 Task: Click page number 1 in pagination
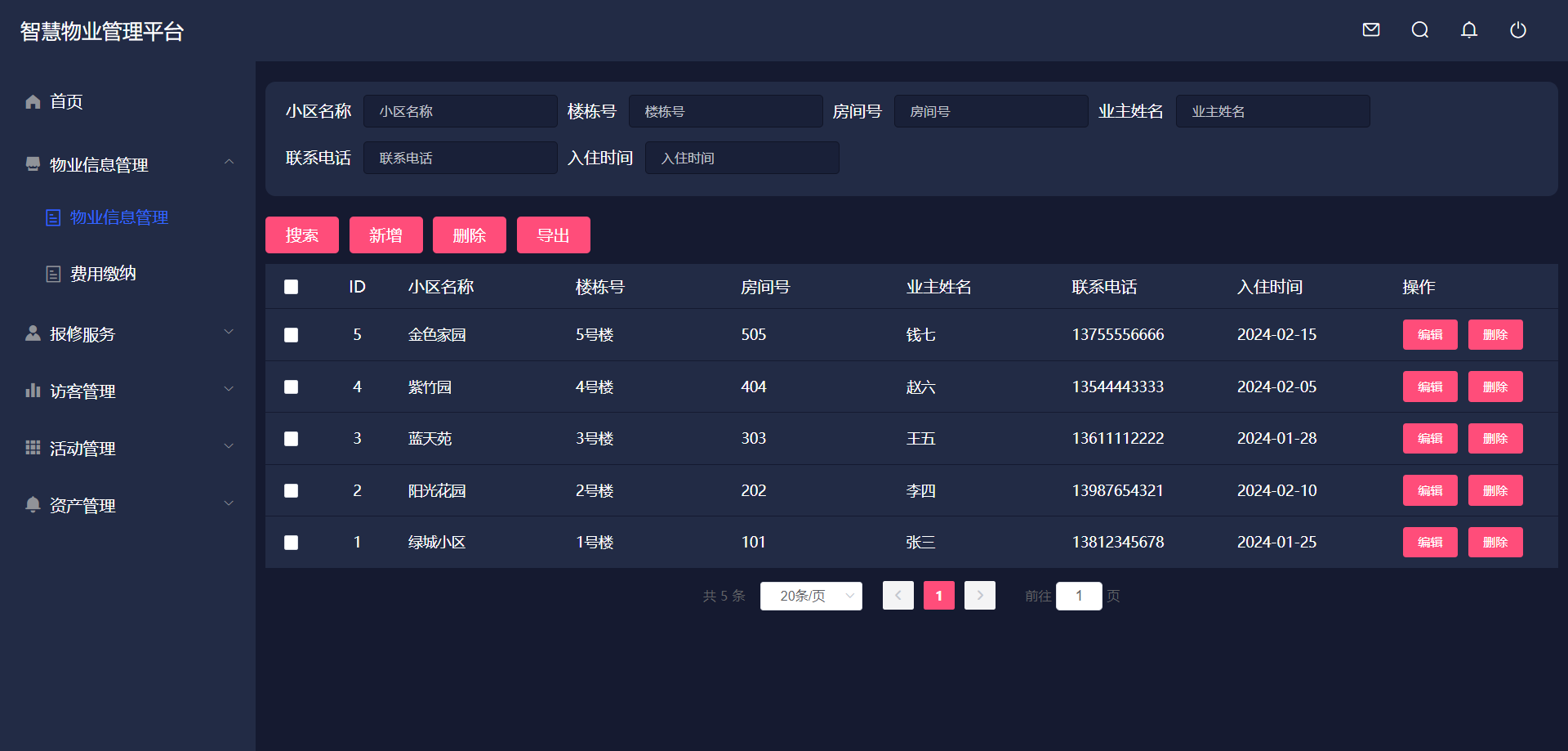coord(938,596)
